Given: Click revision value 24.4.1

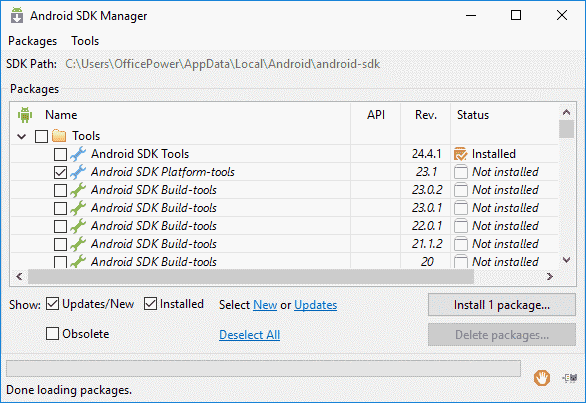Looking at the screenshot, I should tap(426, 154).
